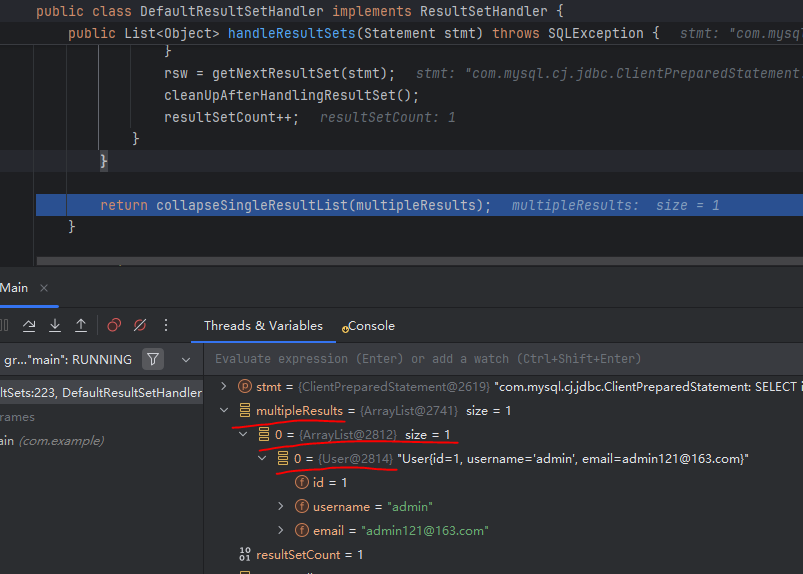Select the DefaultResultSetHandler stack frame

[x=101, y=393]
